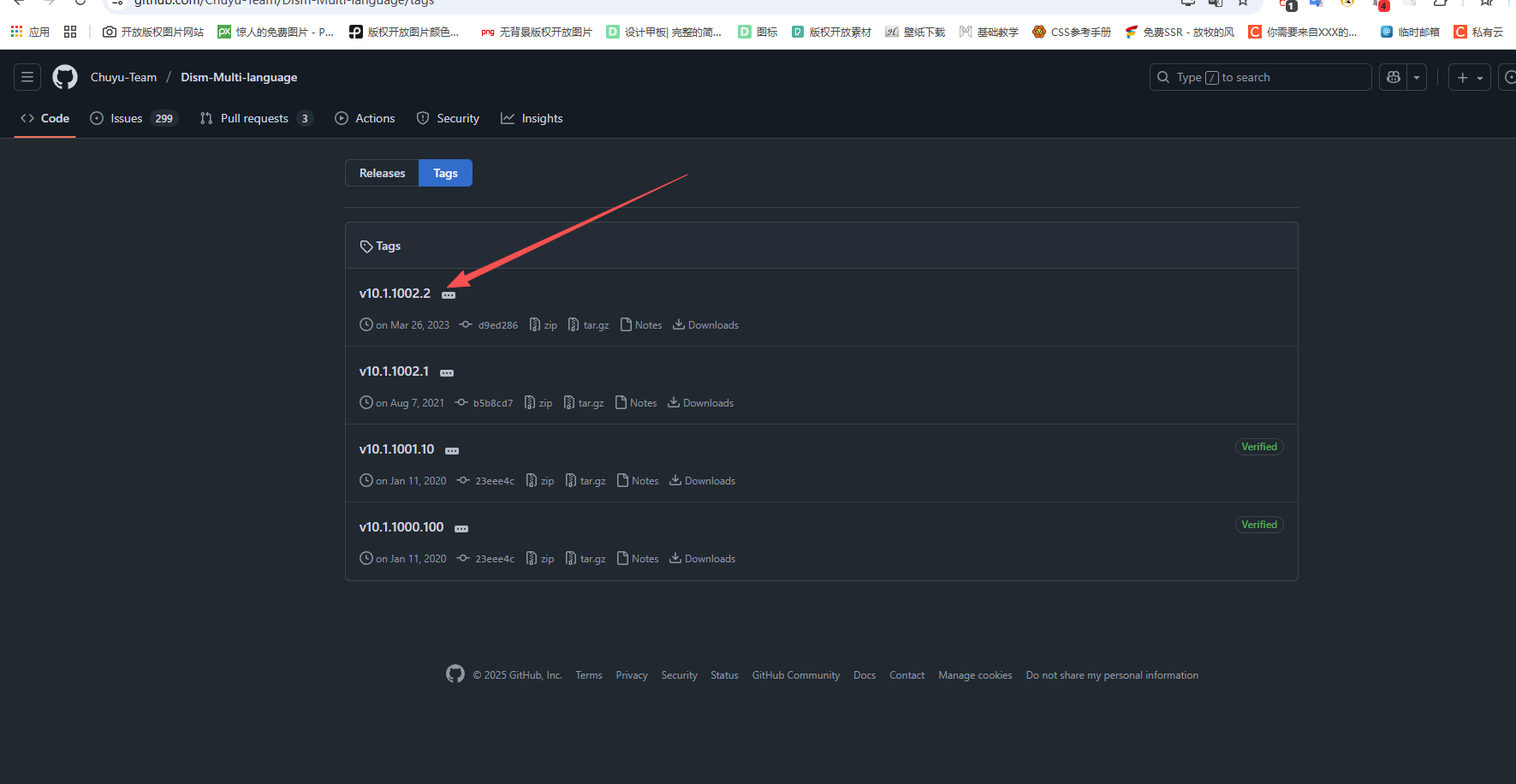Download tar.gz for v10.1.1002.1

(584, 403)
